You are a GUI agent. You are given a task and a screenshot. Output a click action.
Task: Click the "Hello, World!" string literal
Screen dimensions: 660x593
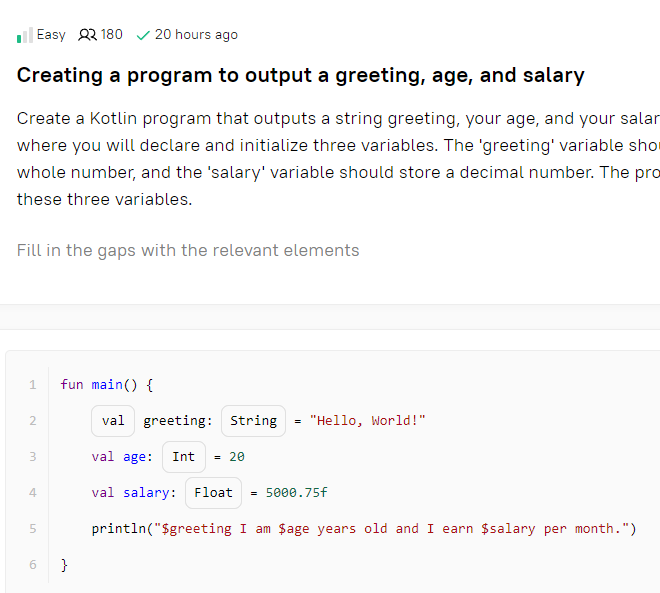tap(367, 421)
